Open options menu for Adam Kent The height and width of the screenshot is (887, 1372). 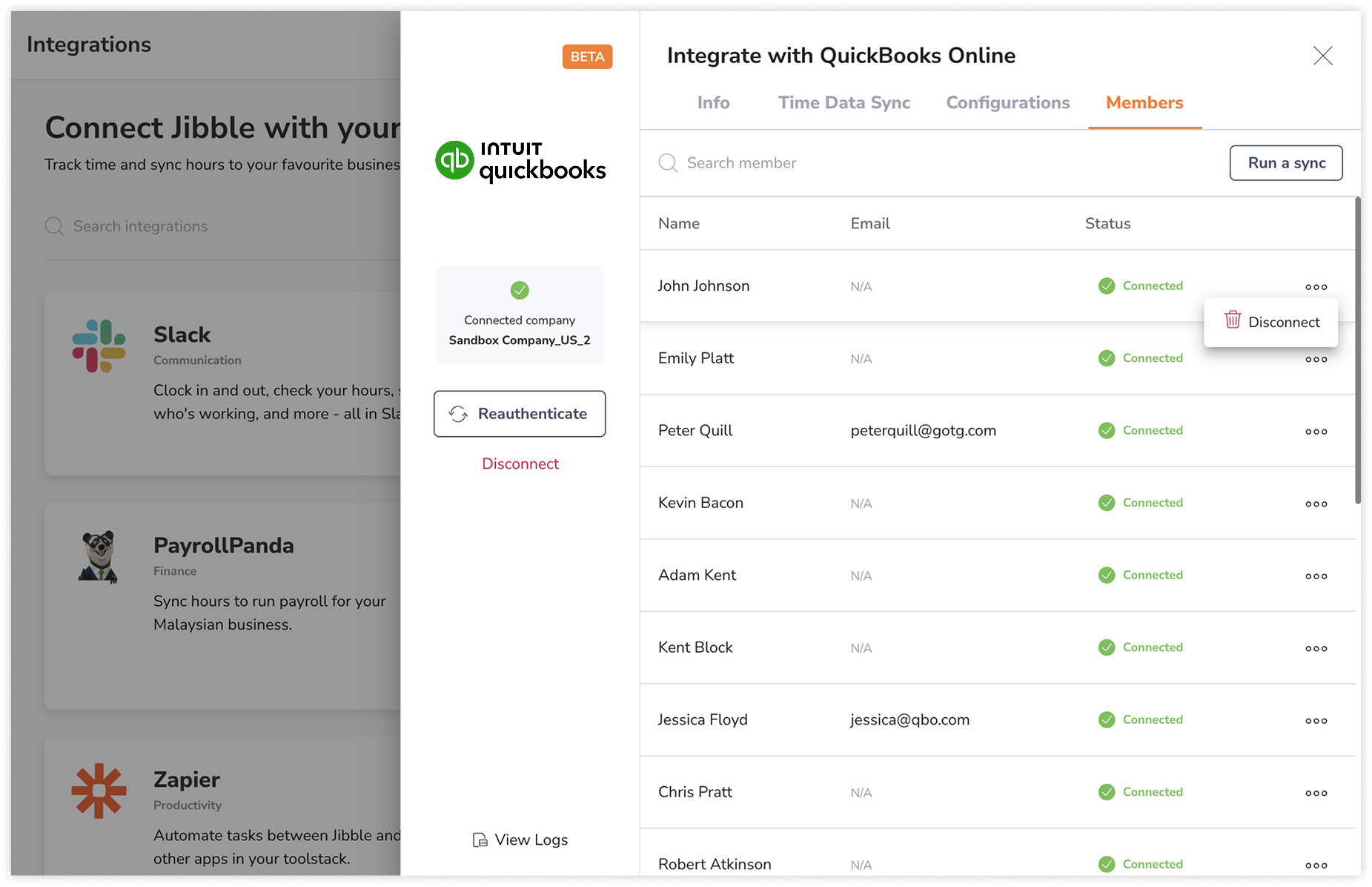[1316, 576]
